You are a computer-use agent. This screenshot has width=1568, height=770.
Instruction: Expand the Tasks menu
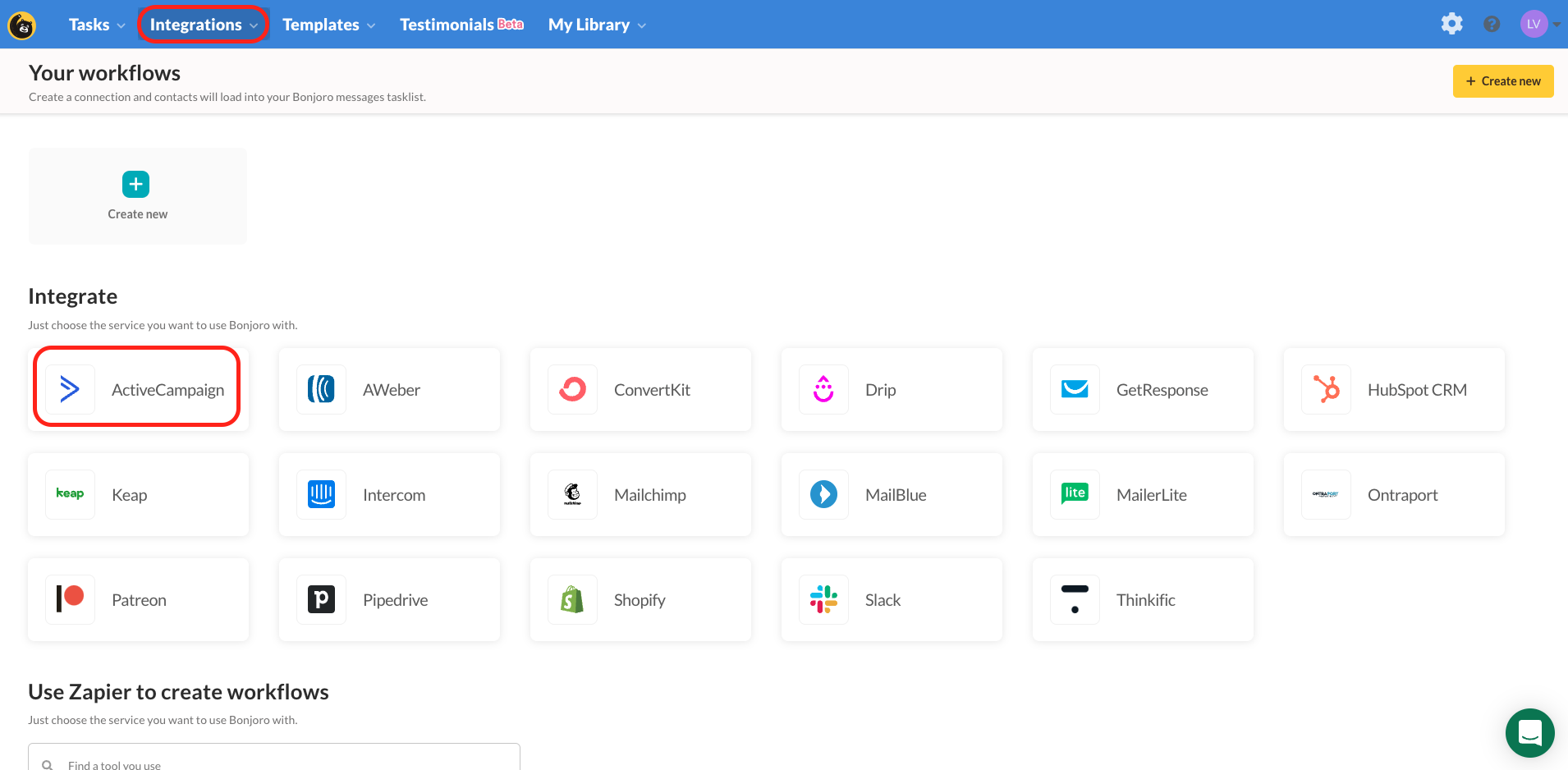(97, 25)
